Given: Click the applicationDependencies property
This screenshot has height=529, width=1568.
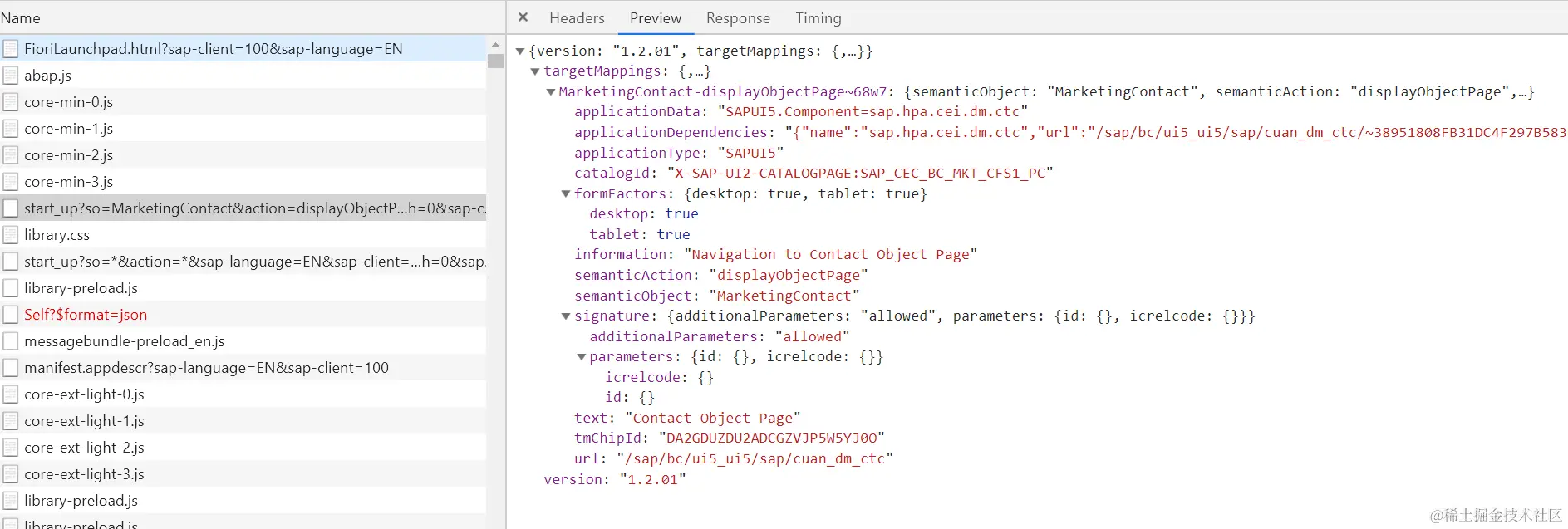Looking at the screenshot, I should [x=1070, y=133].
